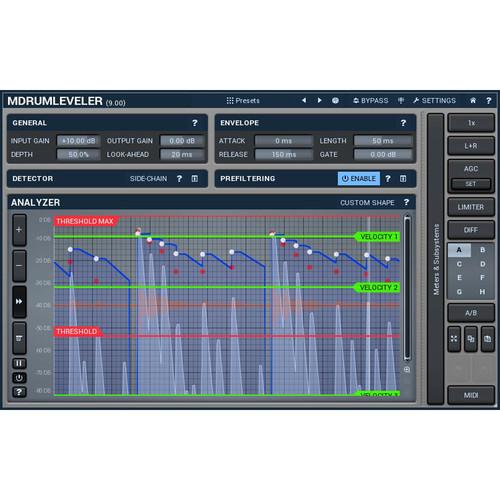Toggle the BYPASS button
500x500 pixels.
[x=371, y=101]
